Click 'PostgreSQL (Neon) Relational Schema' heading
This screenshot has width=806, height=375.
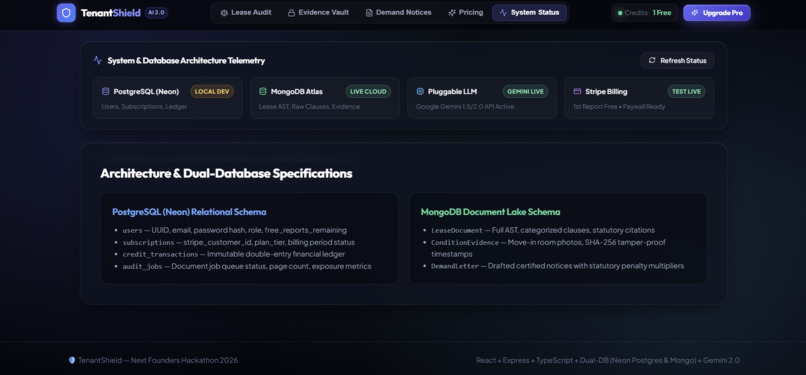[x=189, y=212]
